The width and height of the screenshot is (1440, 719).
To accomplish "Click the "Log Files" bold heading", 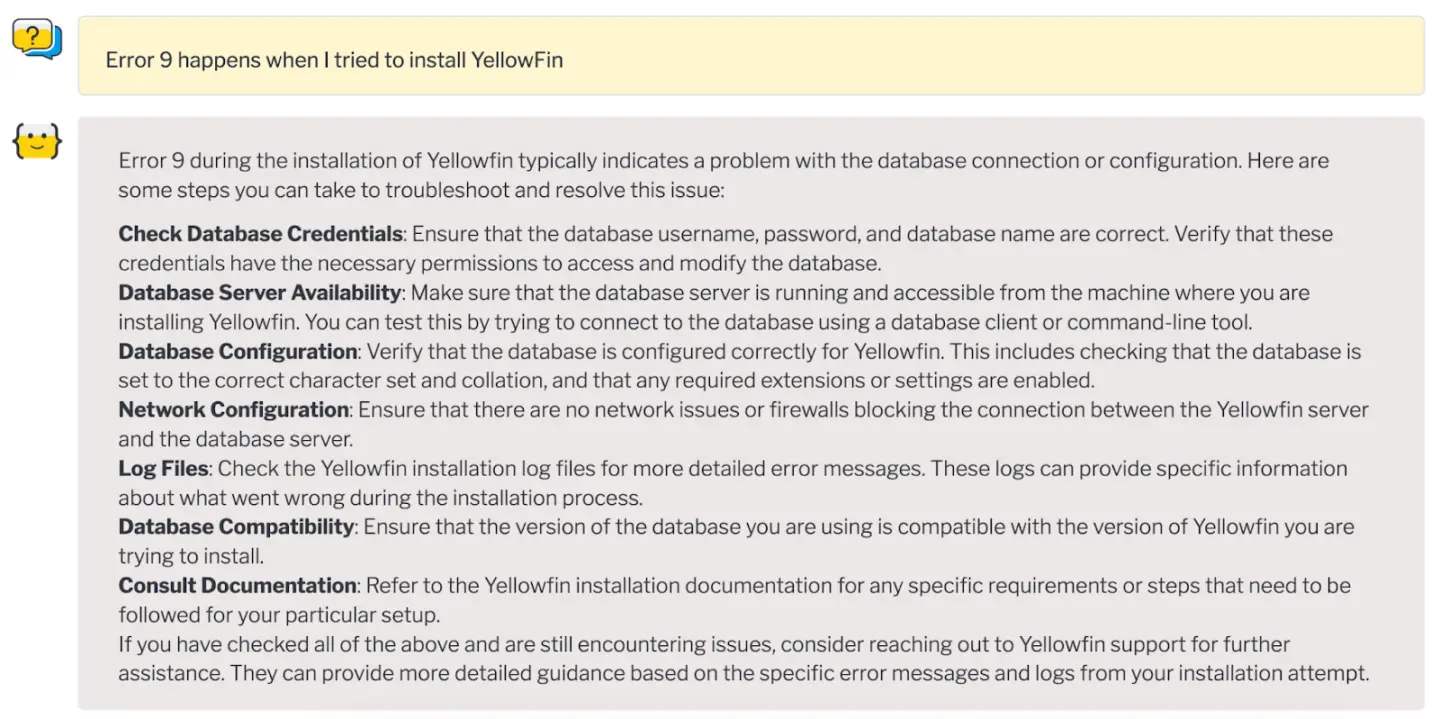I will pos(163,469).
